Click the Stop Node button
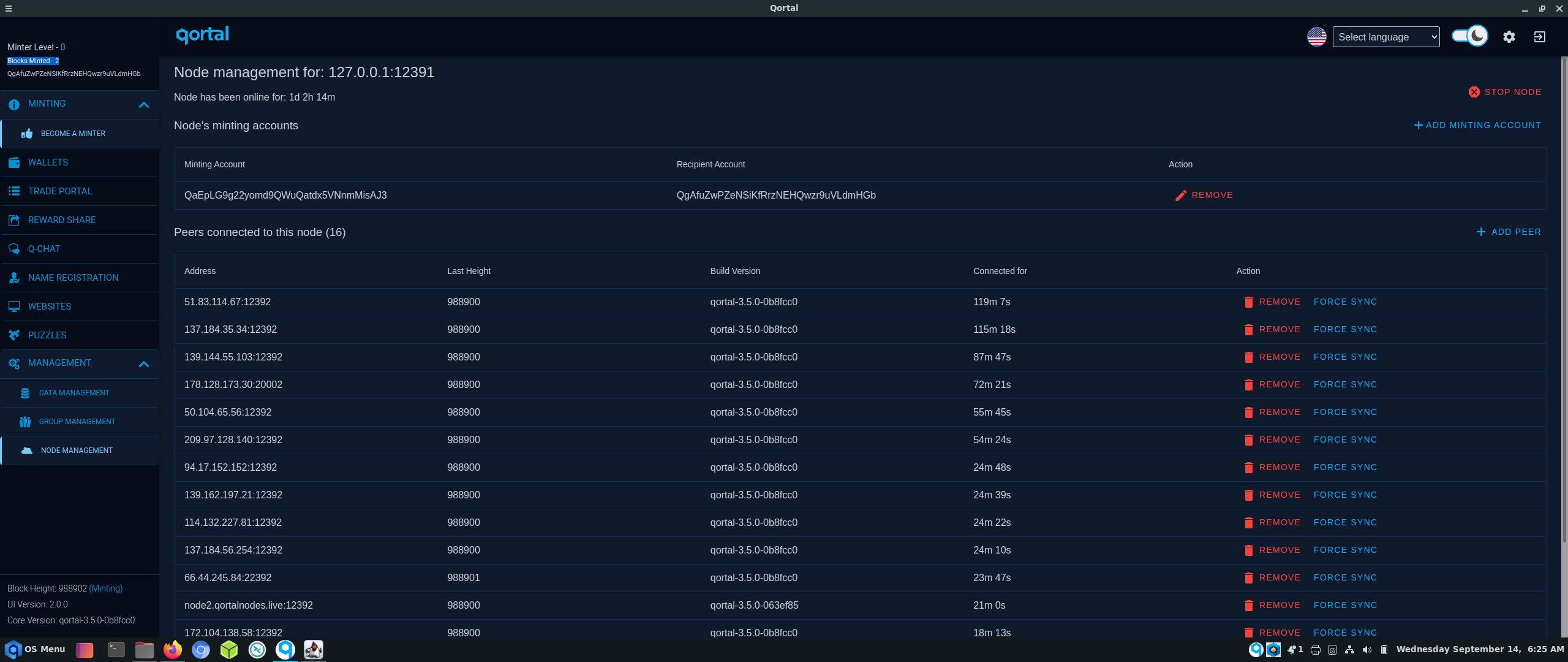This screenshot has height=662, width=1568. pos(1505,92)
